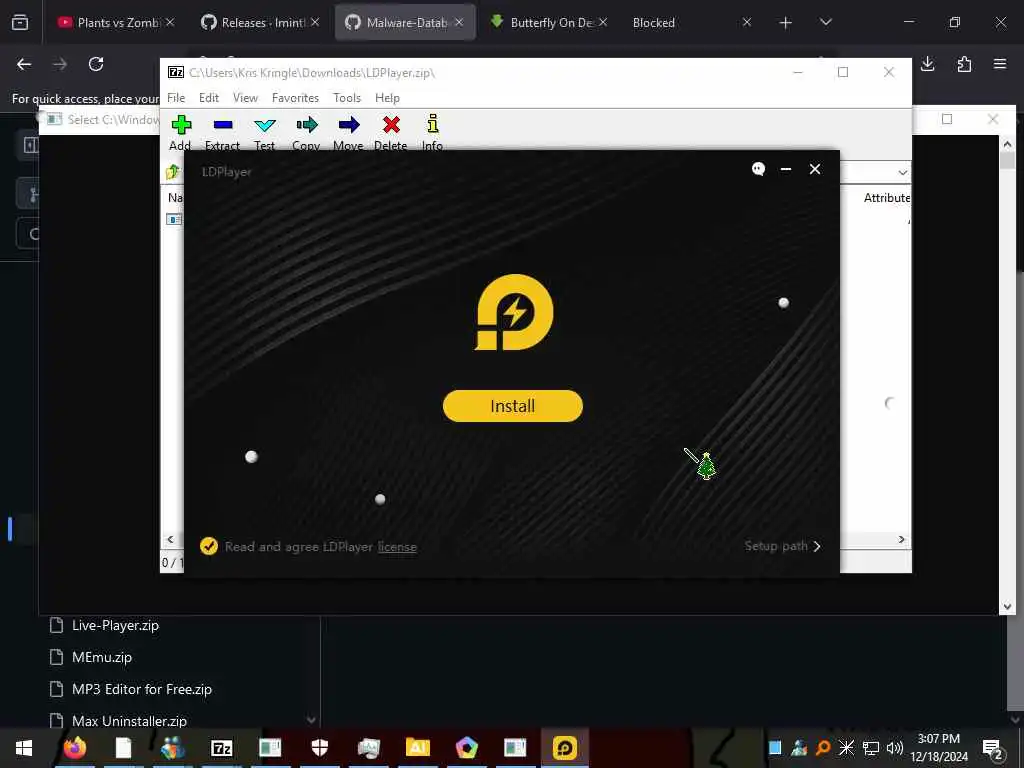Expand the Setup path option
This screenshot has width=1024, height=768.
[x=782, y=546]
